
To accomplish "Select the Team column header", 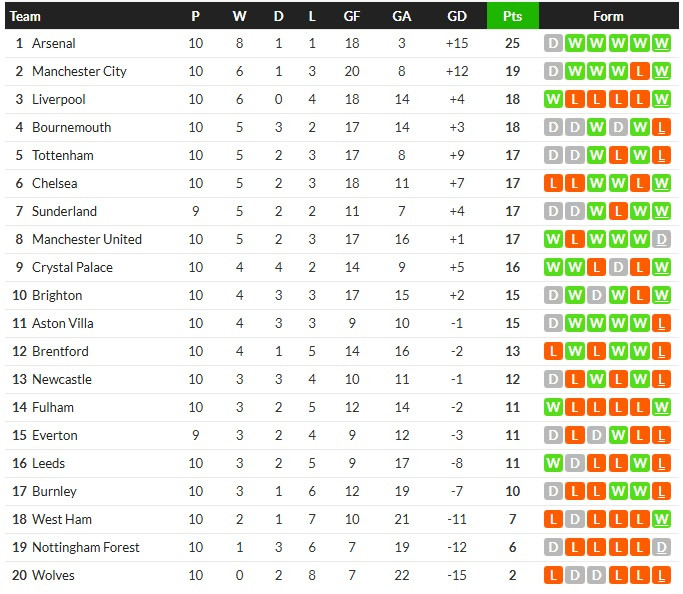I will (x=26, y=16).
